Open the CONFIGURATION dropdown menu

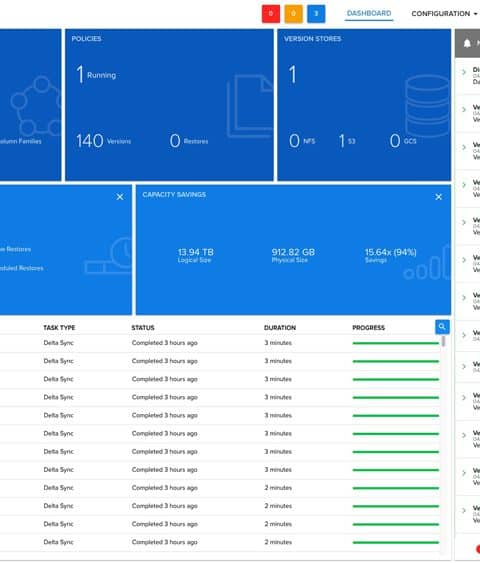point(444,14)
